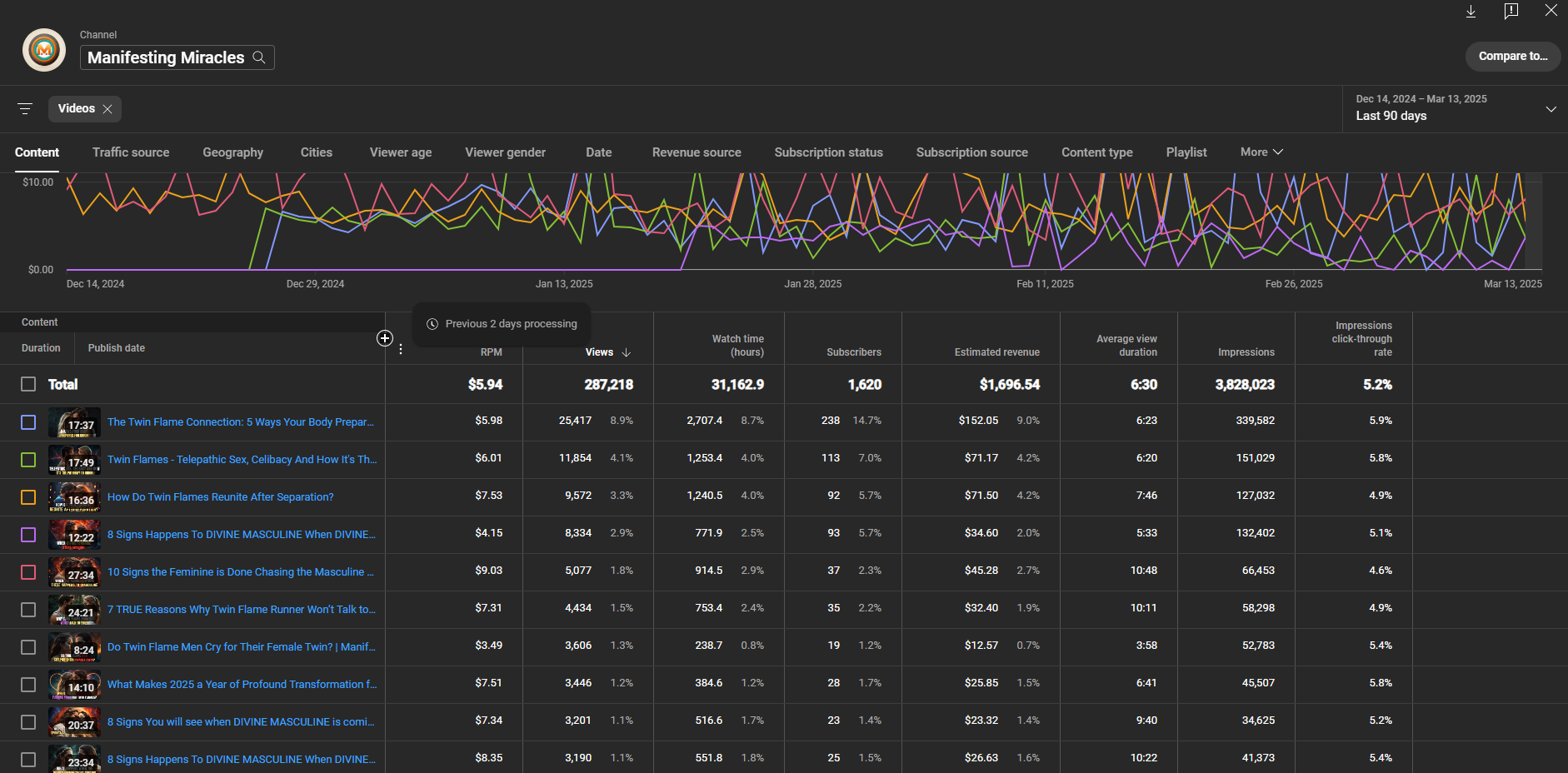Open the Subscription source tab
This screenshot has height=773, width=1568.
point(972,152)
